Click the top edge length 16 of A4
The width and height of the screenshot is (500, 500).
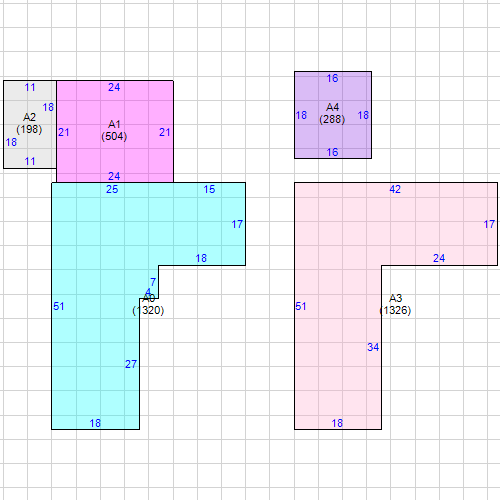tap(332, 78)
